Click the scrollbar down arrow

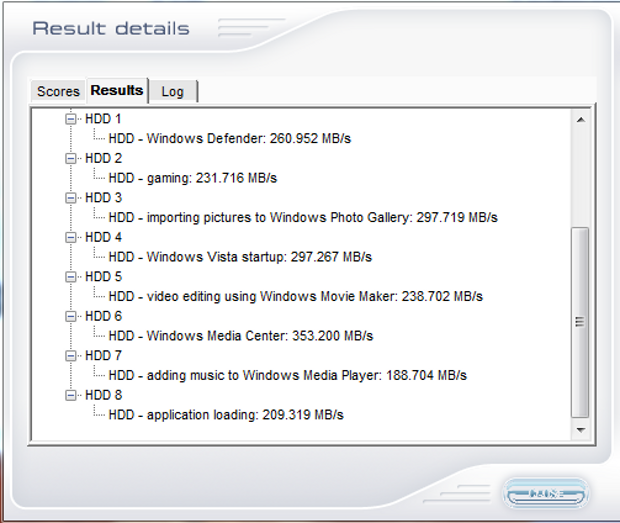[579, 429]
